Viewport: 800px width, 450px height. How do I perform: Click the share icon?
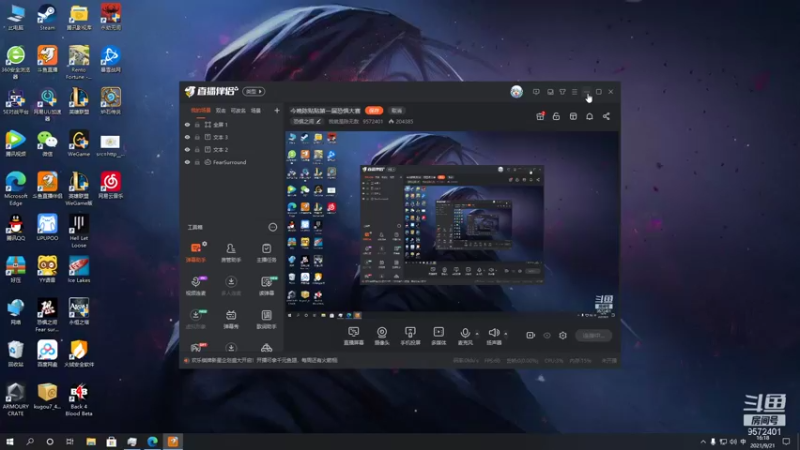(x=606, y=116)
